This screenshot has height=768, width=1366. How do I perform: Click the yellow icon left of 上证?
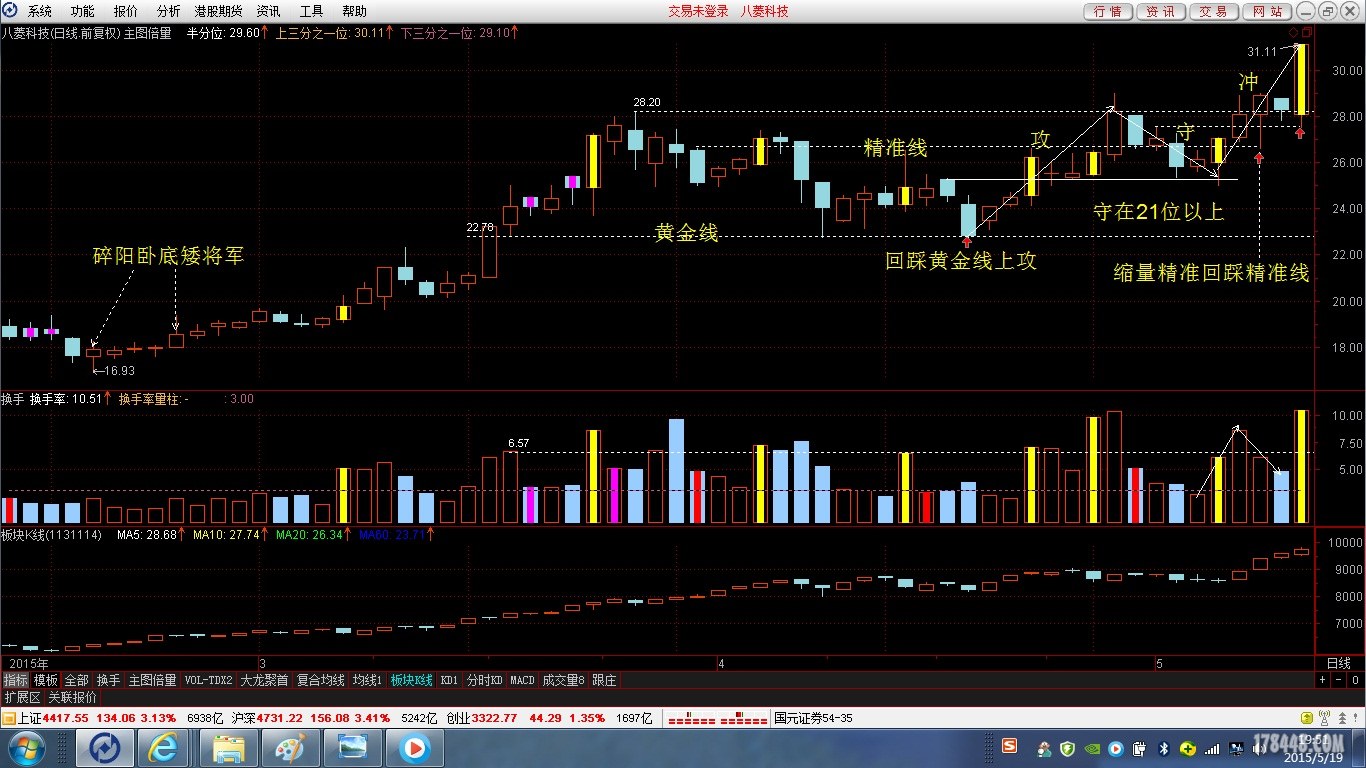point(8,718)
